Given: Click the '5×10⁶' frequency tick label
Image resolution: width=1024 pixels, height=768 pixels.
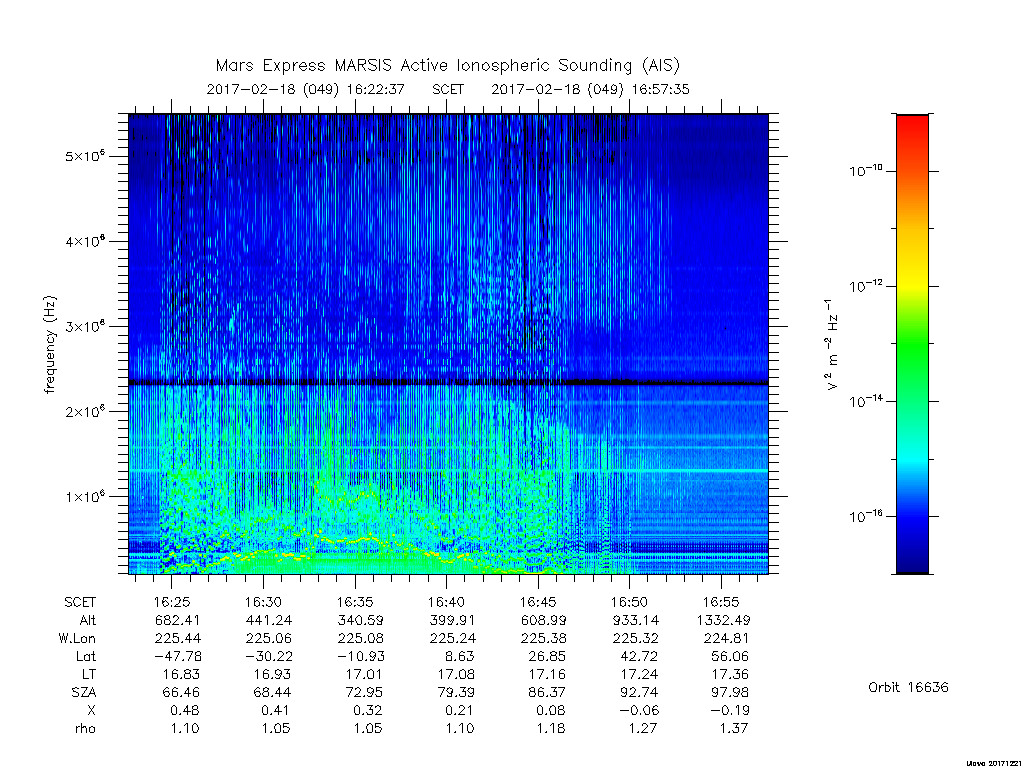Looking at the screenshot, I should coord(85,156).
